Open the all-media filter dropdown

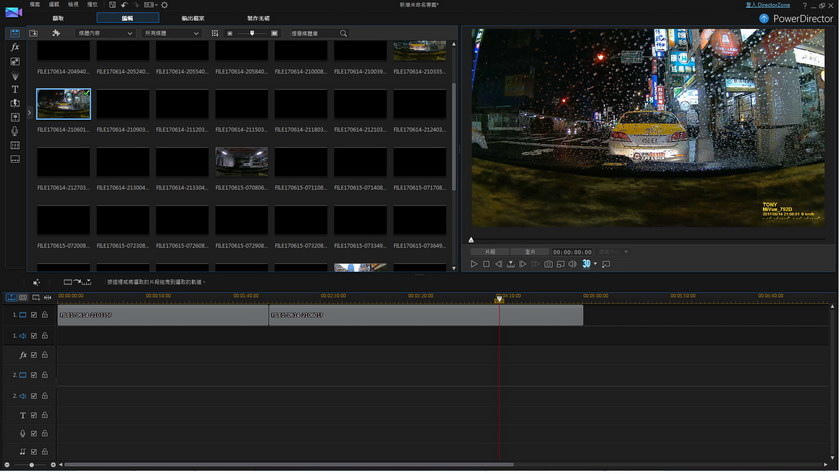tap(172, 33)
